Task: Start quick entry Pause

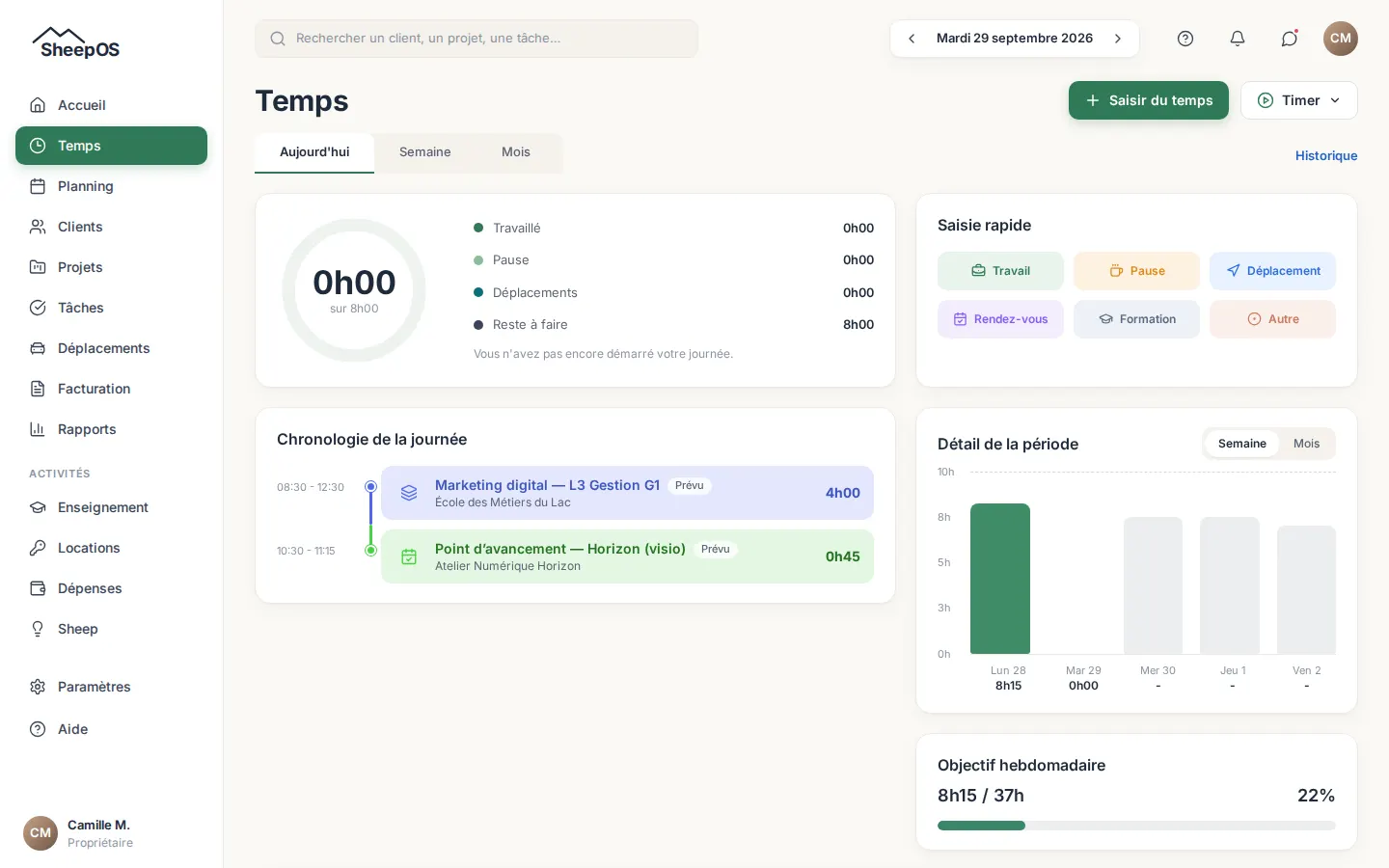Action: 1136,271
